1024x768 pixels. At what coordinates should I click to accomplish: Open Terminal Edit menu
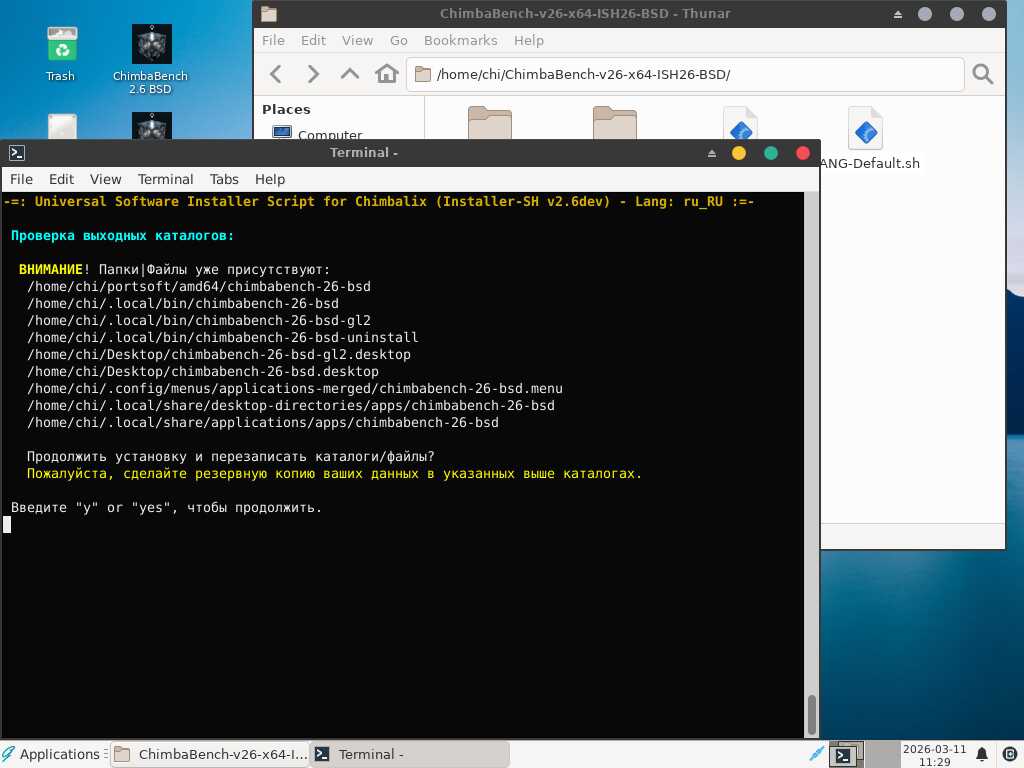61,179
